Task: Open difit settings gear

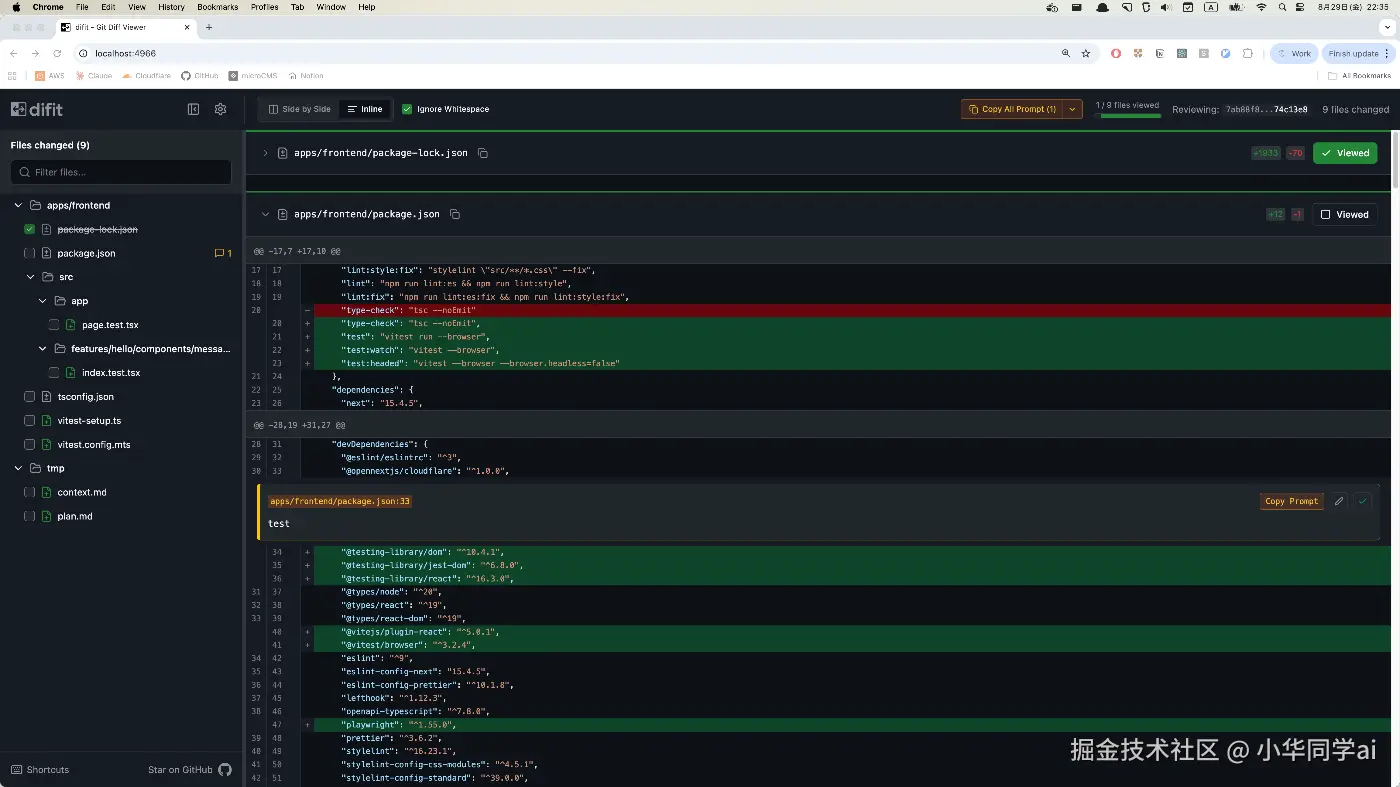Action: coord(221,109)
